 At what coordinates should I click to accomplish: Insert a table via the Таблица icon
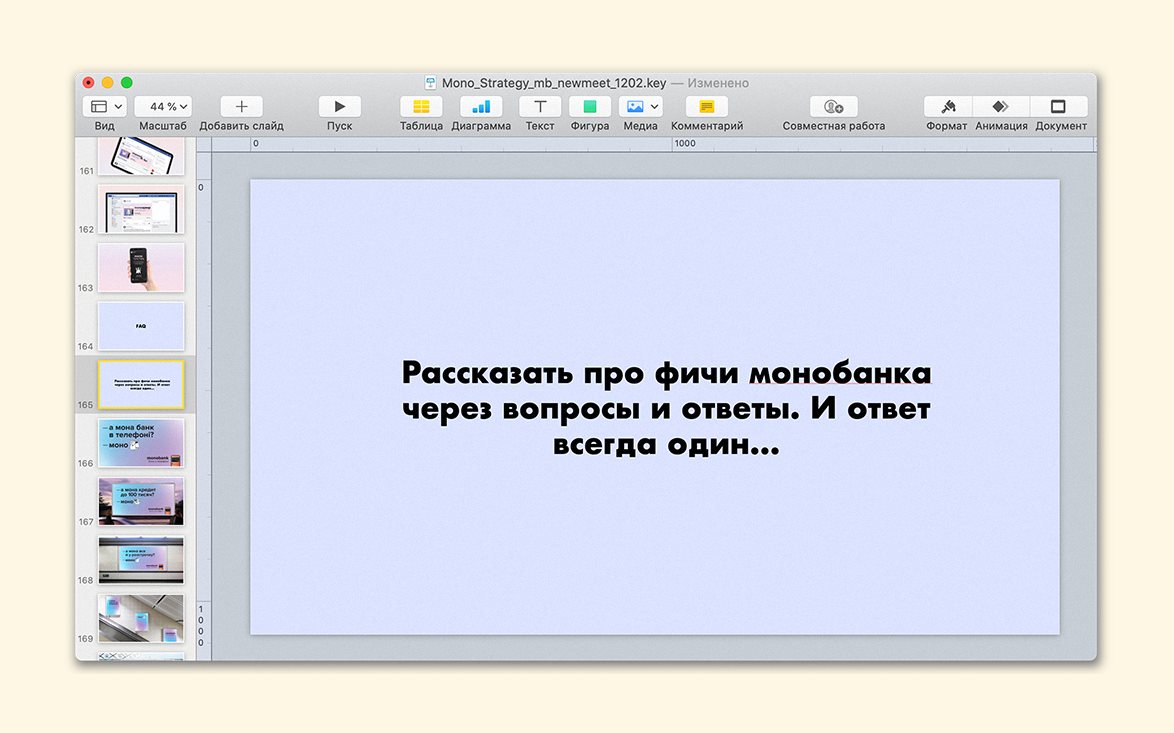[x=421, y=106]
